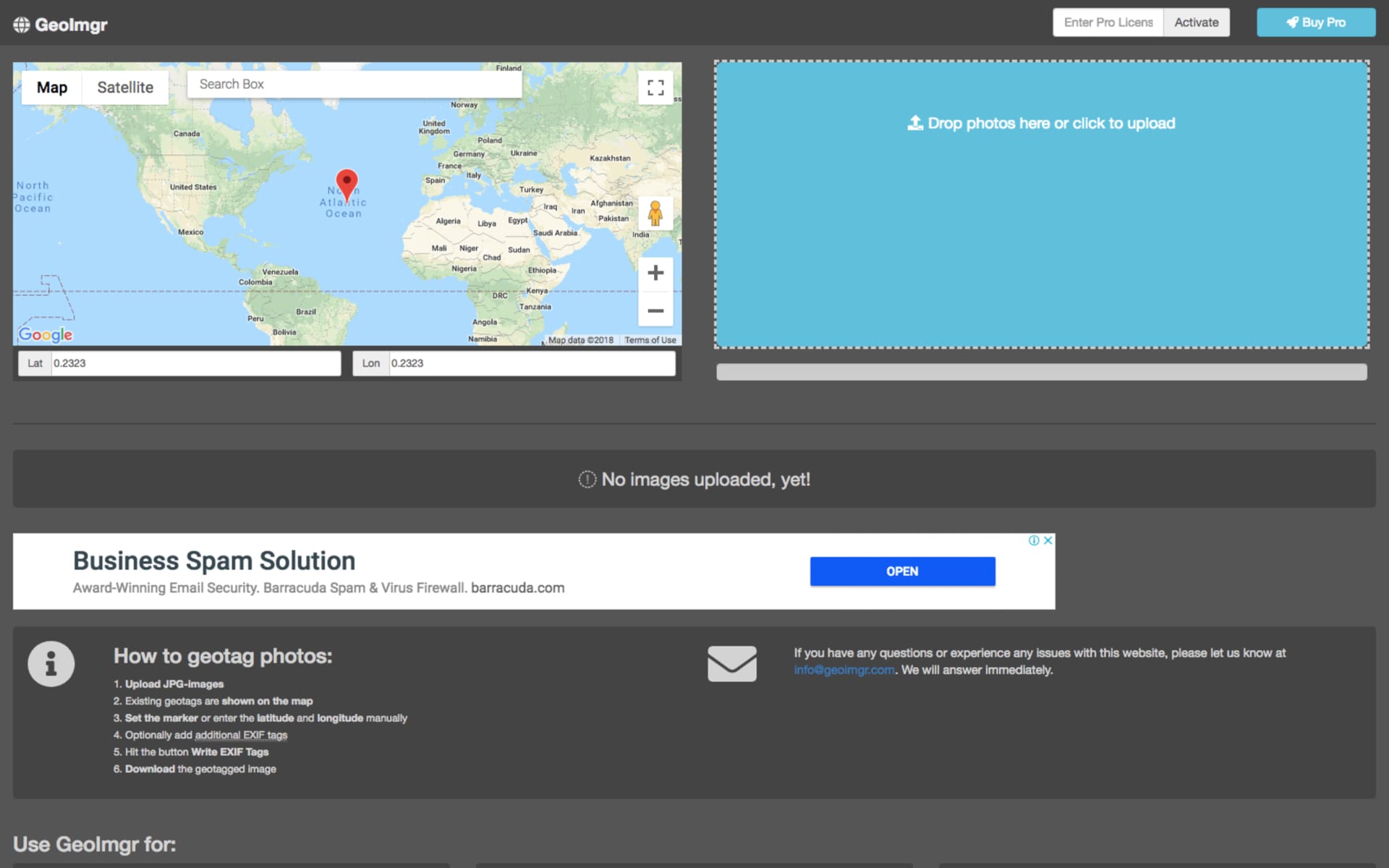The width and height of the screenshot is (1389, 868).
Task: Open the additional EXIF tags link
Action: [241, 735]
